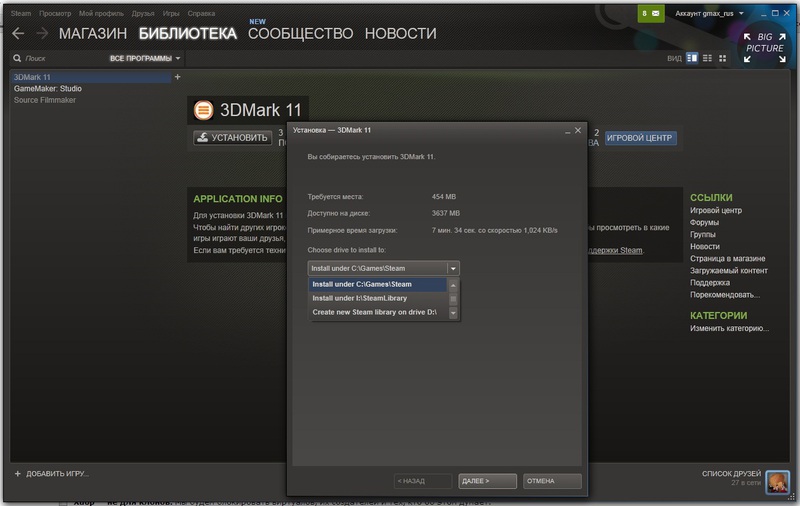
Task: Expand the ВСЕ ПРОГРАММЫ filter dropdown
Action: 145,58
